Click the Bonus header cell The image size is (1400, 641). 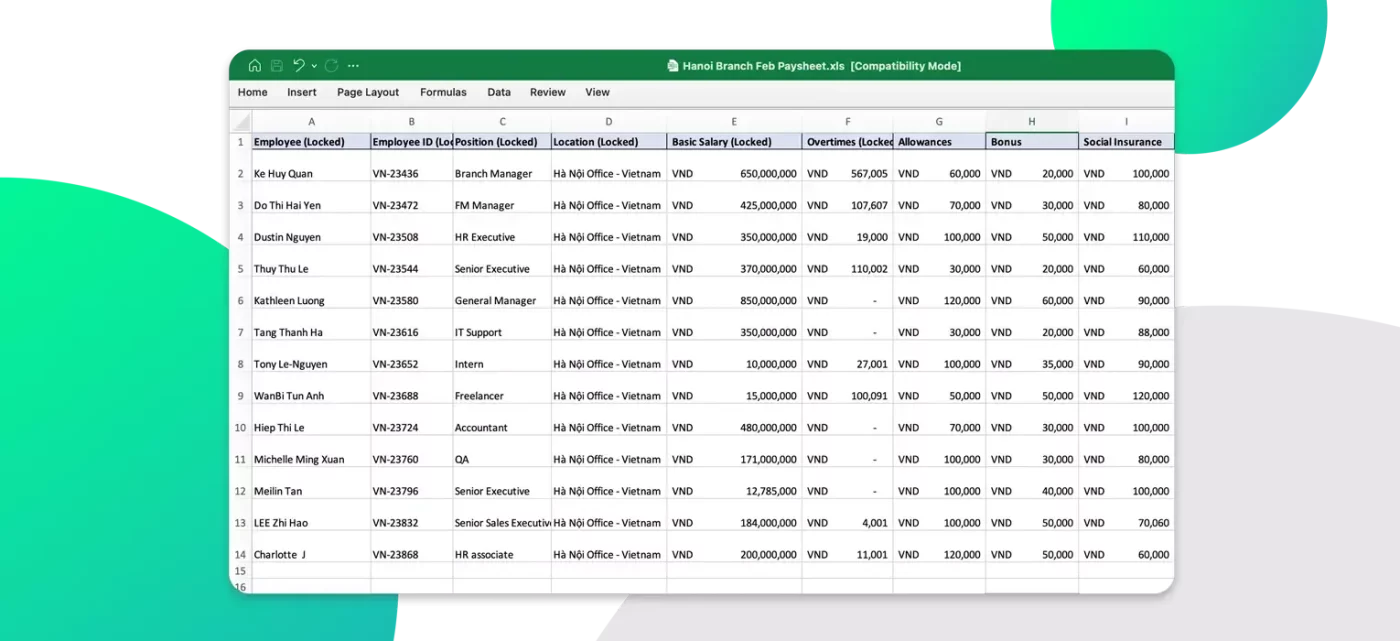tap(1031, 142)
